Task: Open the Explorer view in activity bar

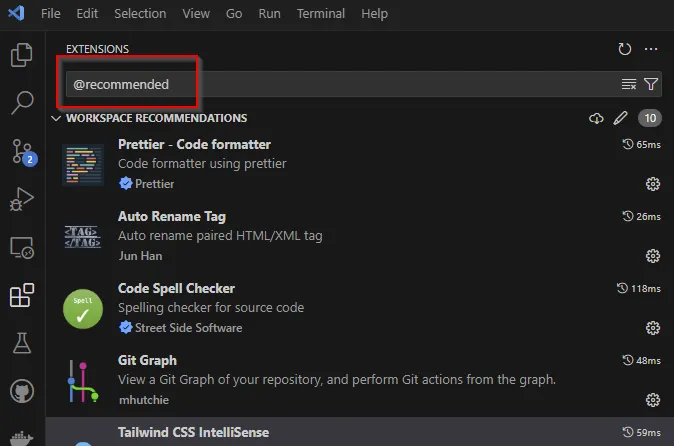Action: pos(21,55)
